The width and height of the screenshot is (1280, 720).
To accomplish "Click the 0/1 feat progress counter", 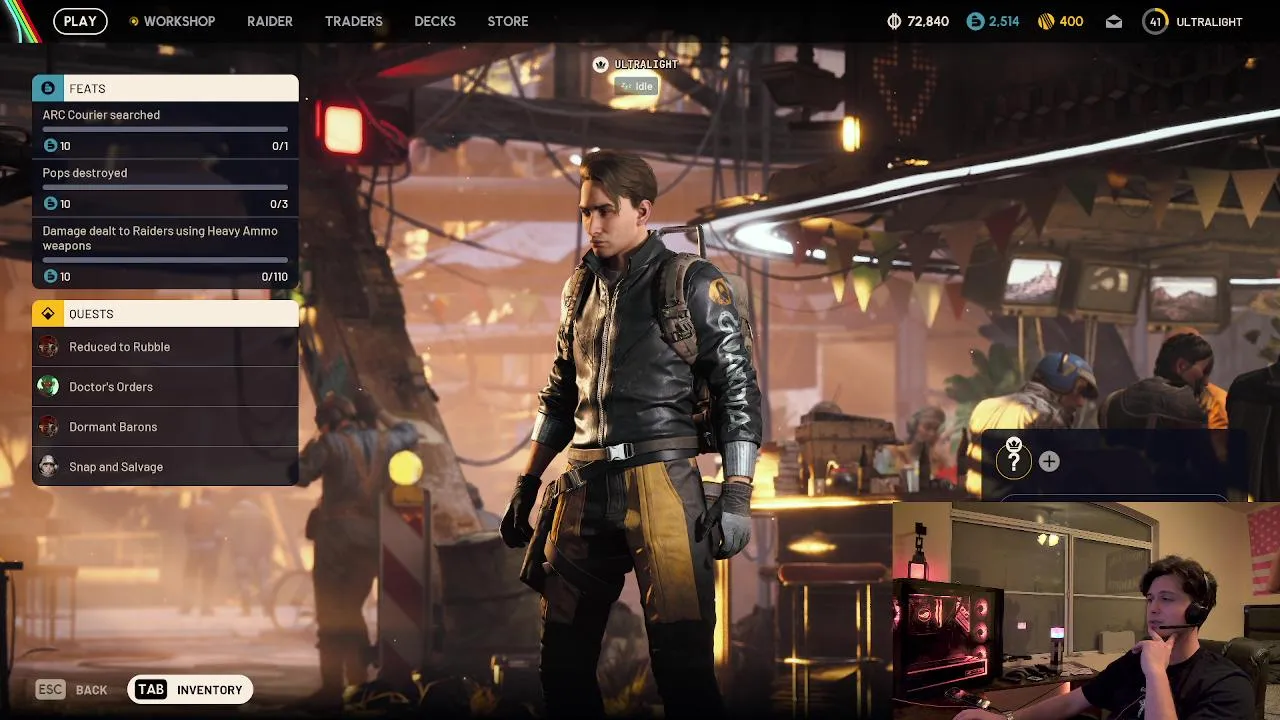I will 280,146.
